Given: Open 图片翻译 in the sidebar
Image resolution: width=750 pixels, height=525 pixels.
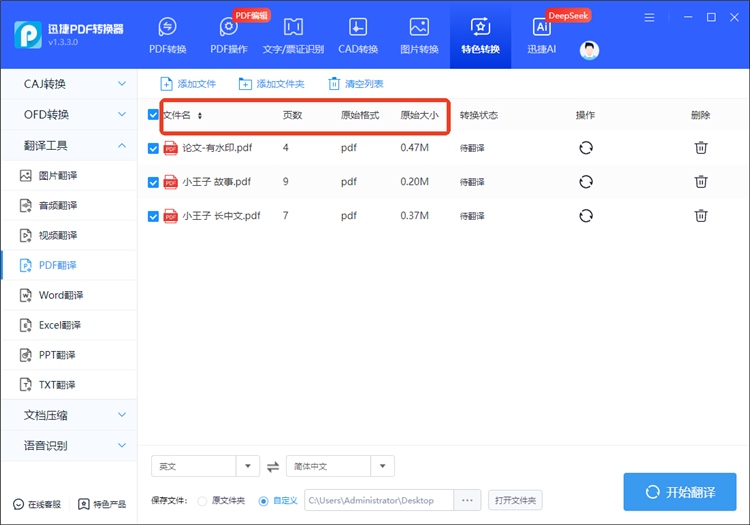Looking at the screenshot, I should pyautogui.click(x=69, y=175).
